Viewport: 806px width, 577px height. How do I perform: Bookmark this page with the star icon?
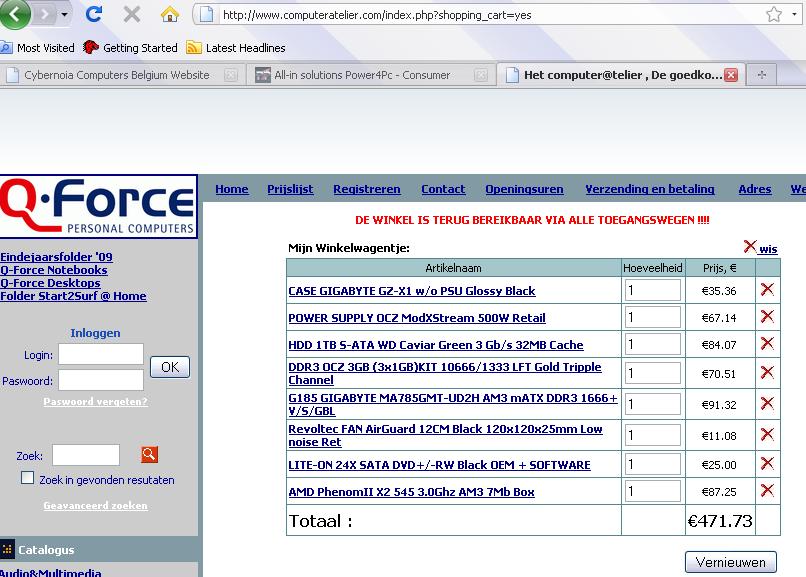(x=774, y=14)
